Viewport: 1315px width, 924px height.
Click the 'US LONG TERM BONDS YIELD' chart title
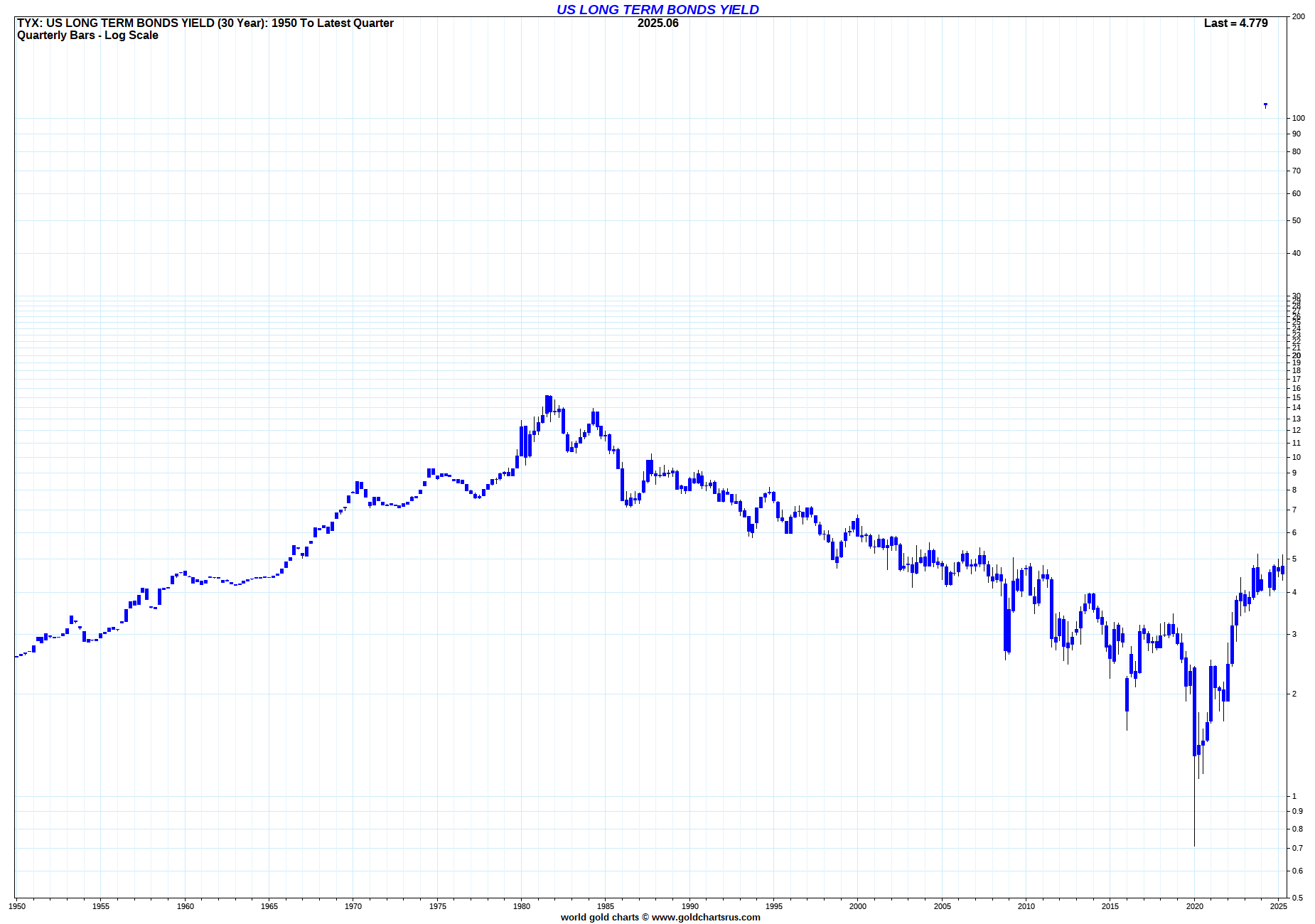[x=657, y=9]
